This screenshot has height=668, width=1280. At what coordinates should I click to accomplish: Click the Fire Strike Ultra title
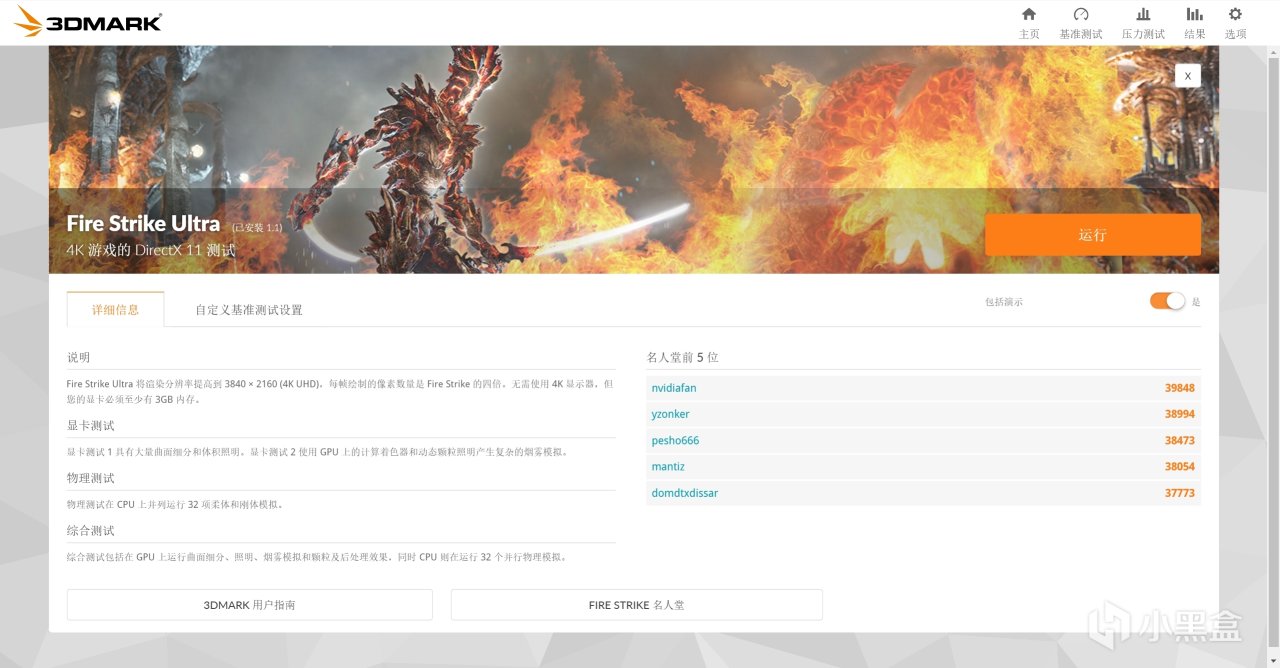(143, 224)
